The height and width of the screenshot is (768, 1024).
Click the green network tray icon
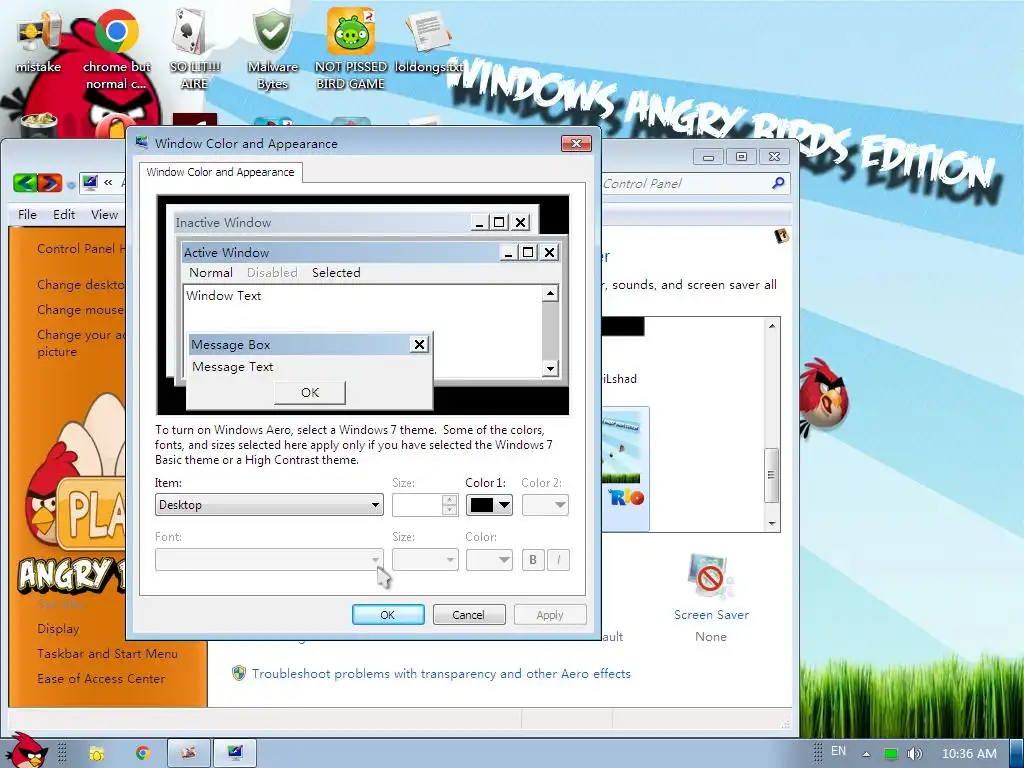890,753
